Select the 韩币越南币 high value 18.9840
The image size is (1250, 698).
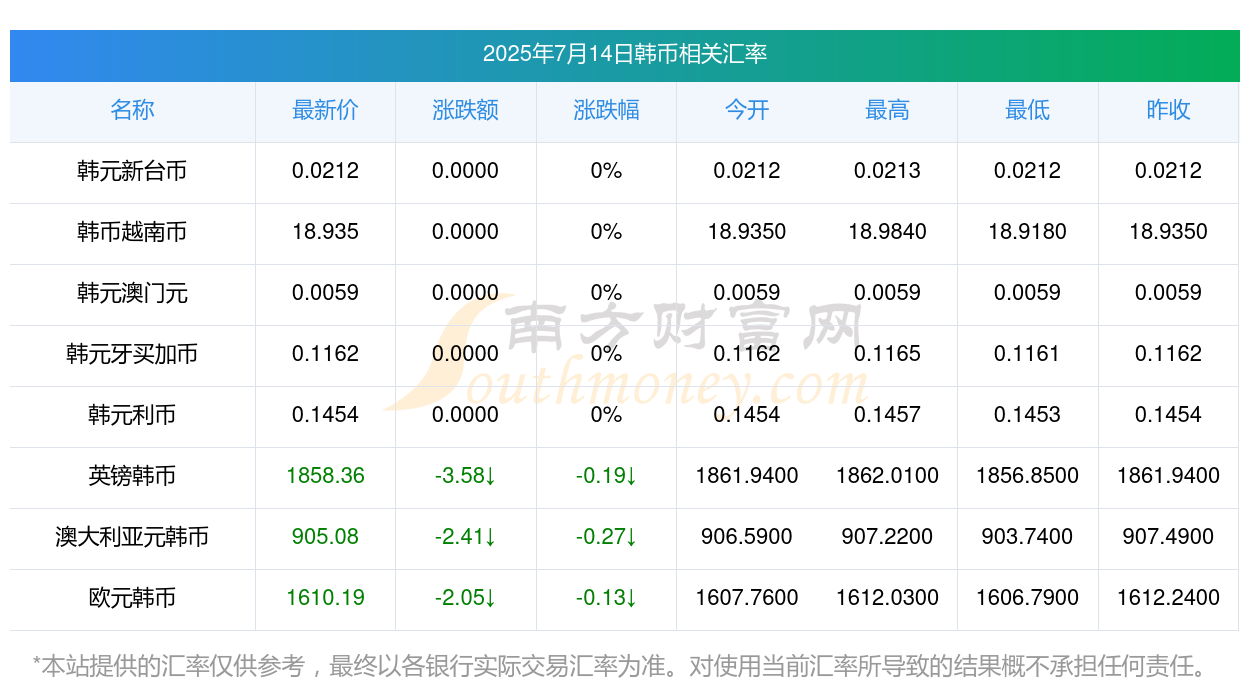click(x=887, y=232)
